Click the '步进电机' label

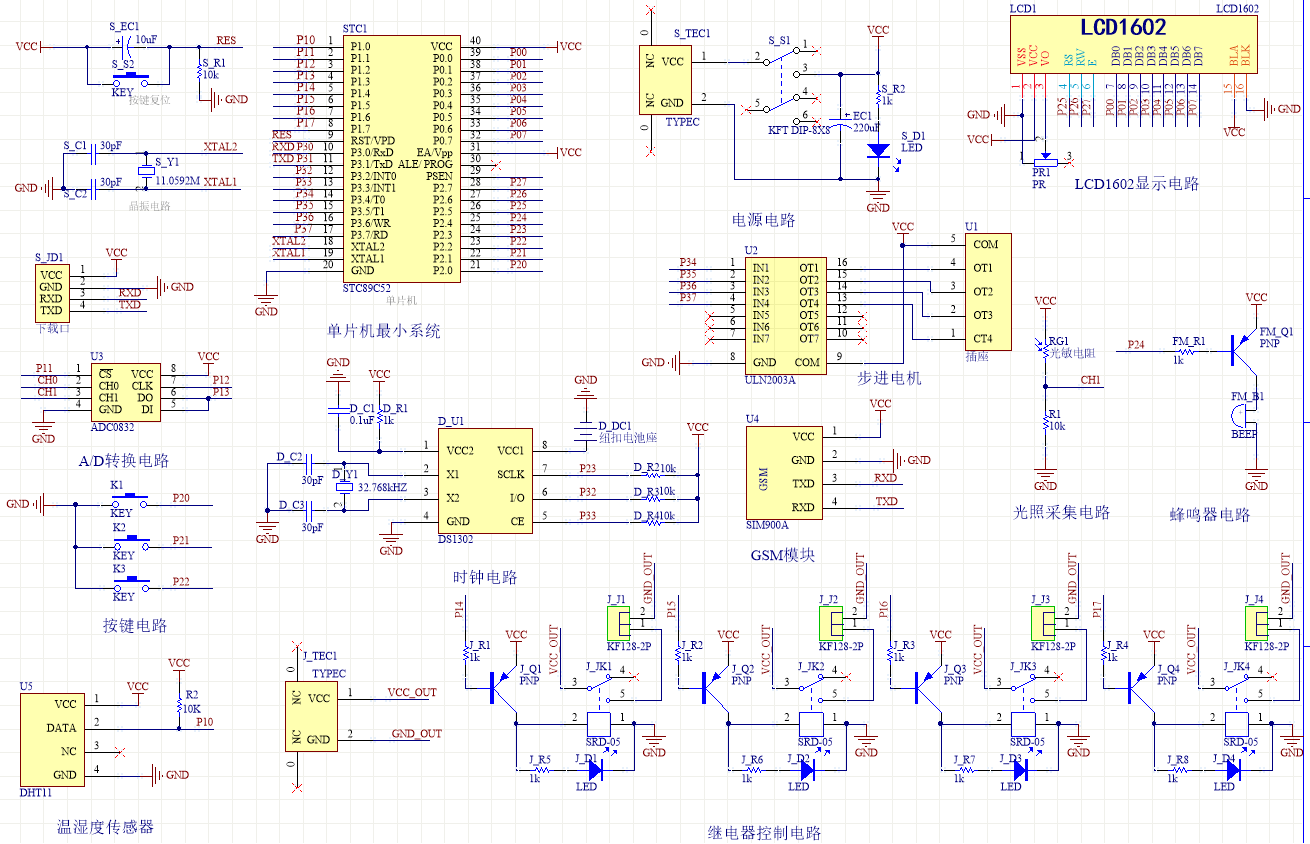point(889,378)
